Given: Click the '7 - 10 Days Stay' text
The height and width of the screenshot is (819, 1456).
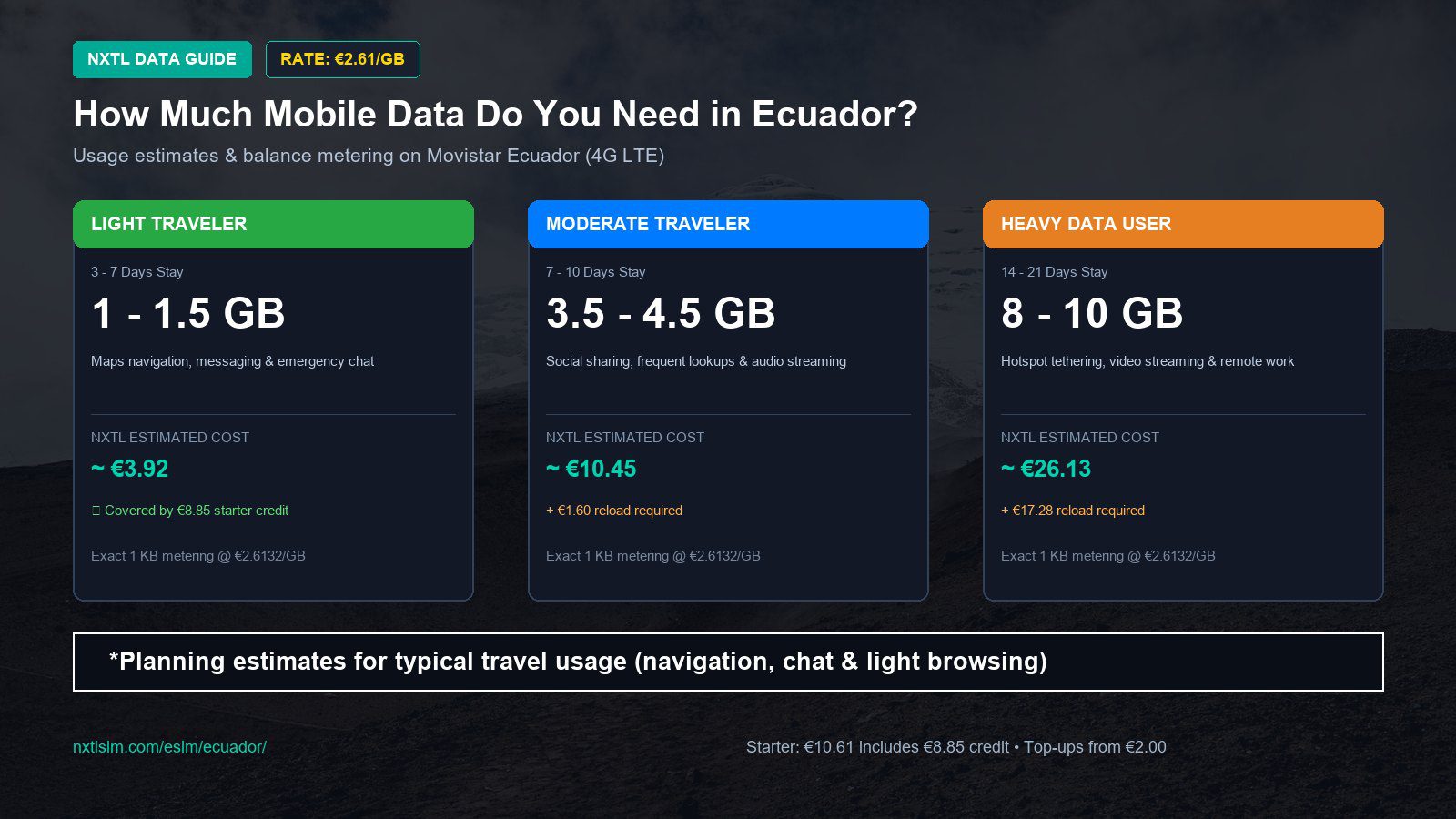Looking at the screenshot, I should [596, 272].
